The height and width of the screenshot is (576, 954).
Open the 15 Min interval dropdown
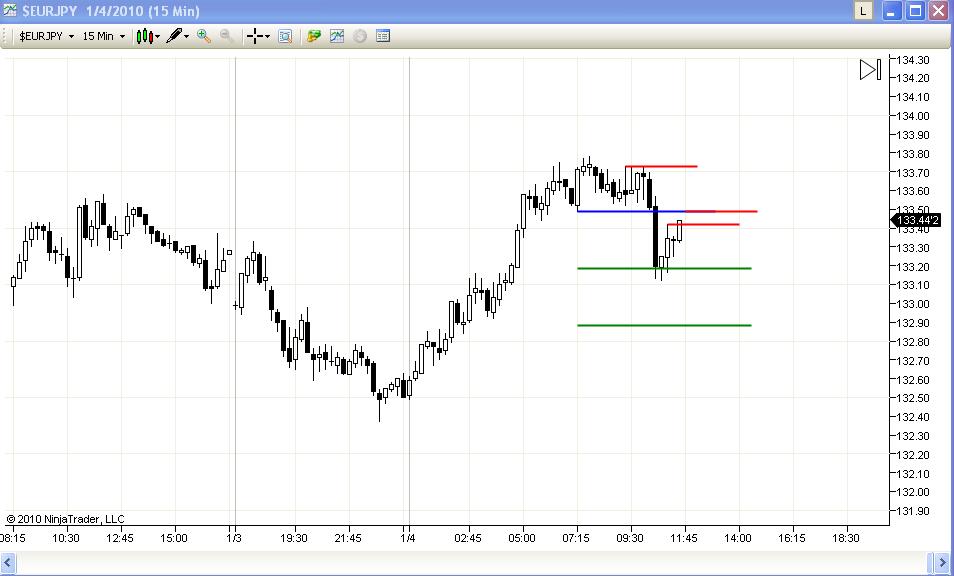(103, 36)
